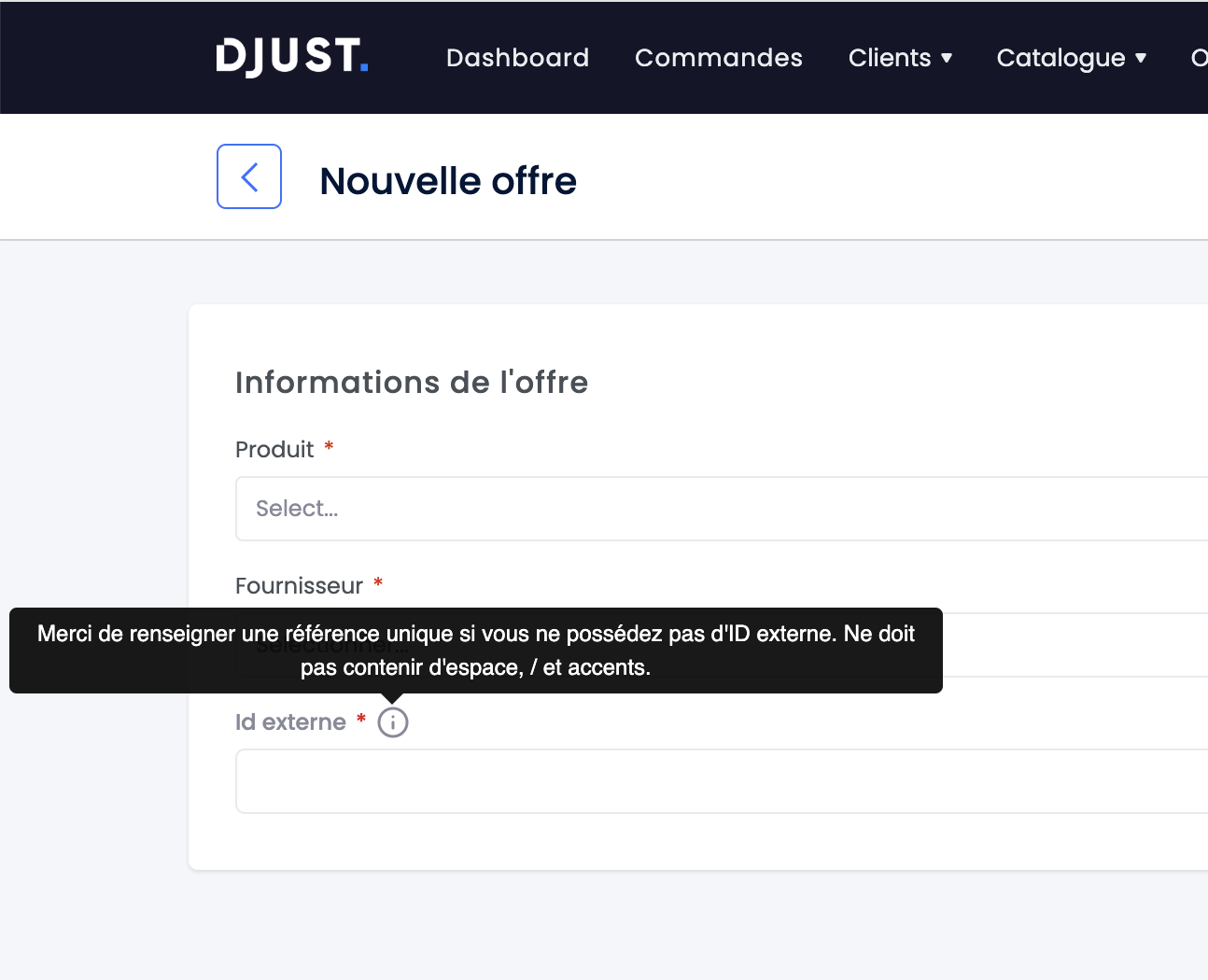
Task: Open the Commandes menu item
Action: [719, 58]
